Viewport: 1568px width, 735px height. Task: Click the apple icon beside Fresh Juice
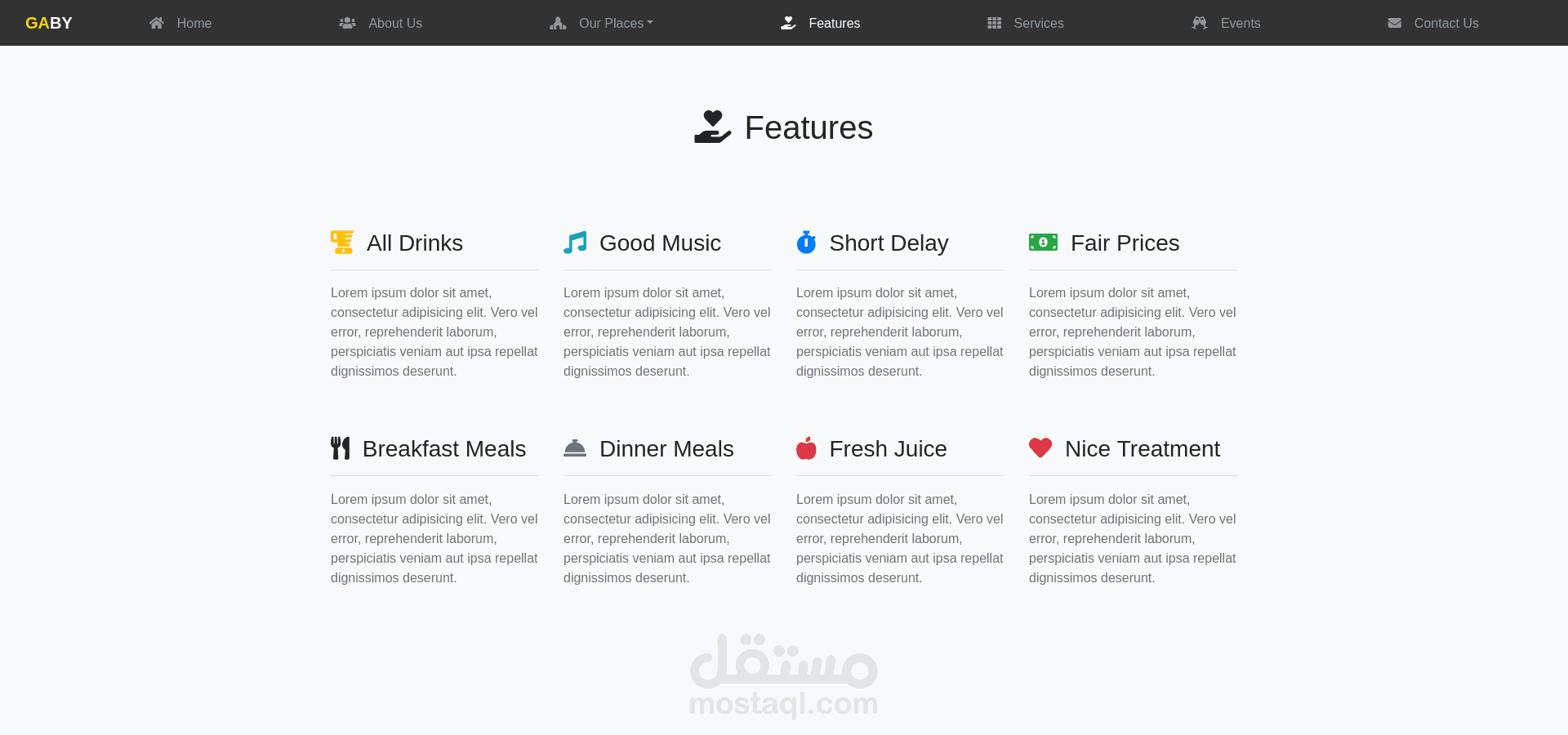pos(806,448)
